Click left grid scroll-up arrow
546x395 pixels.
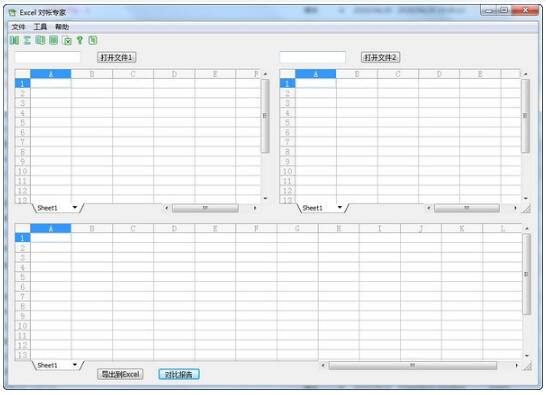265,74
